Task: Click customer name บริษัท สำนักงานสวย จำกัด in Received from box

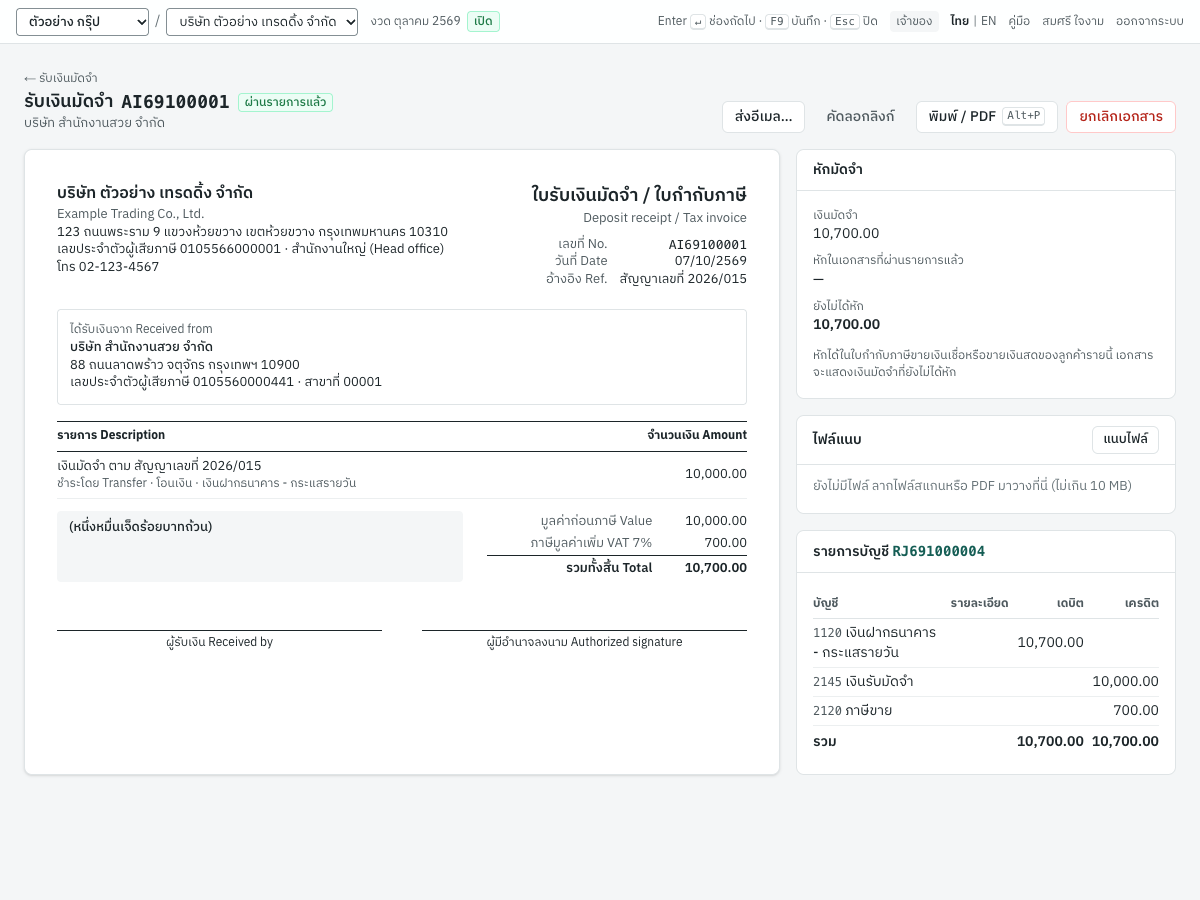Action: 141,347
